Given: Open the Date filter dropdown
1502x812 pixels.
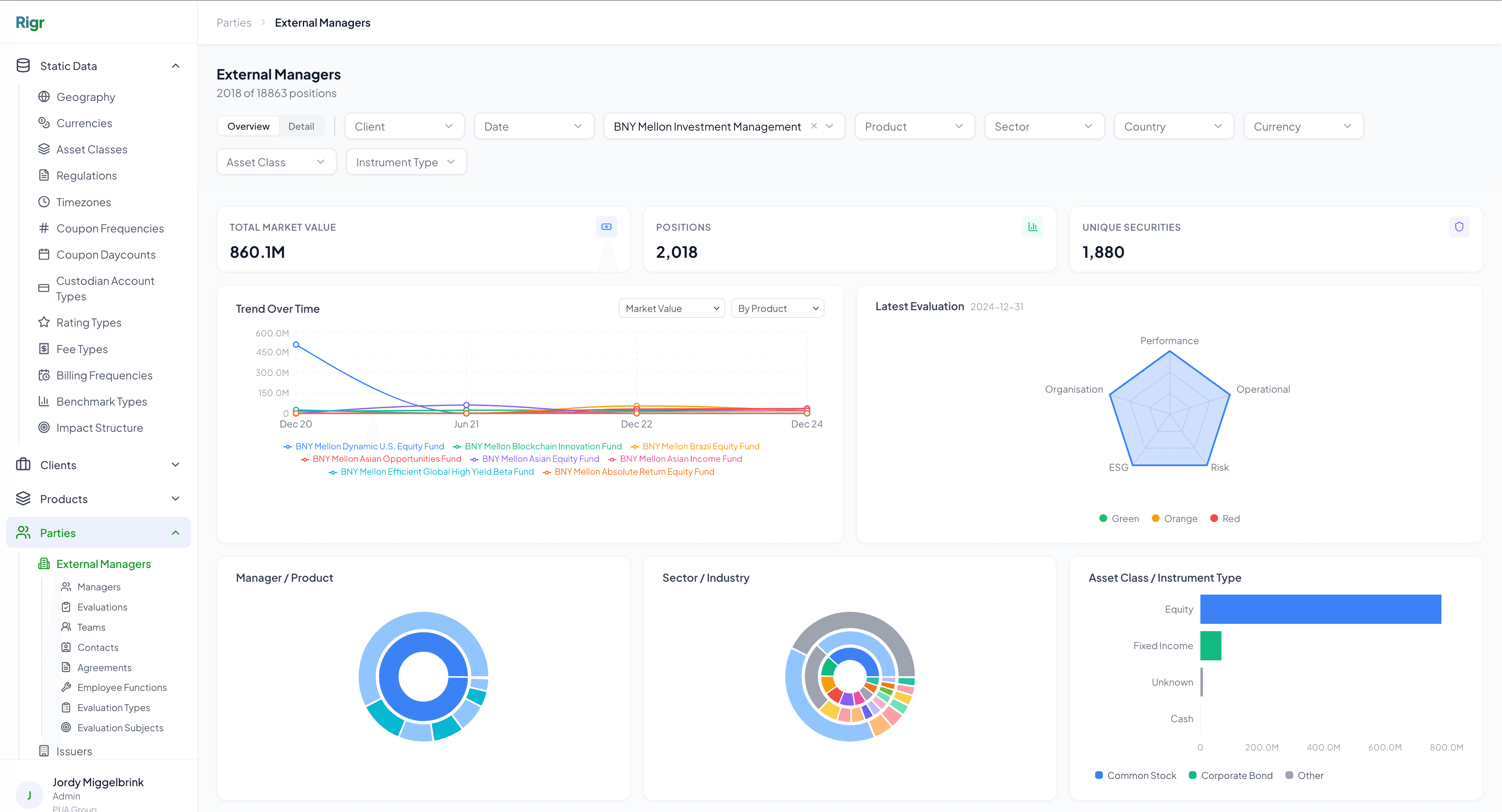Looking at the screenshot, I should coord(534,126).
